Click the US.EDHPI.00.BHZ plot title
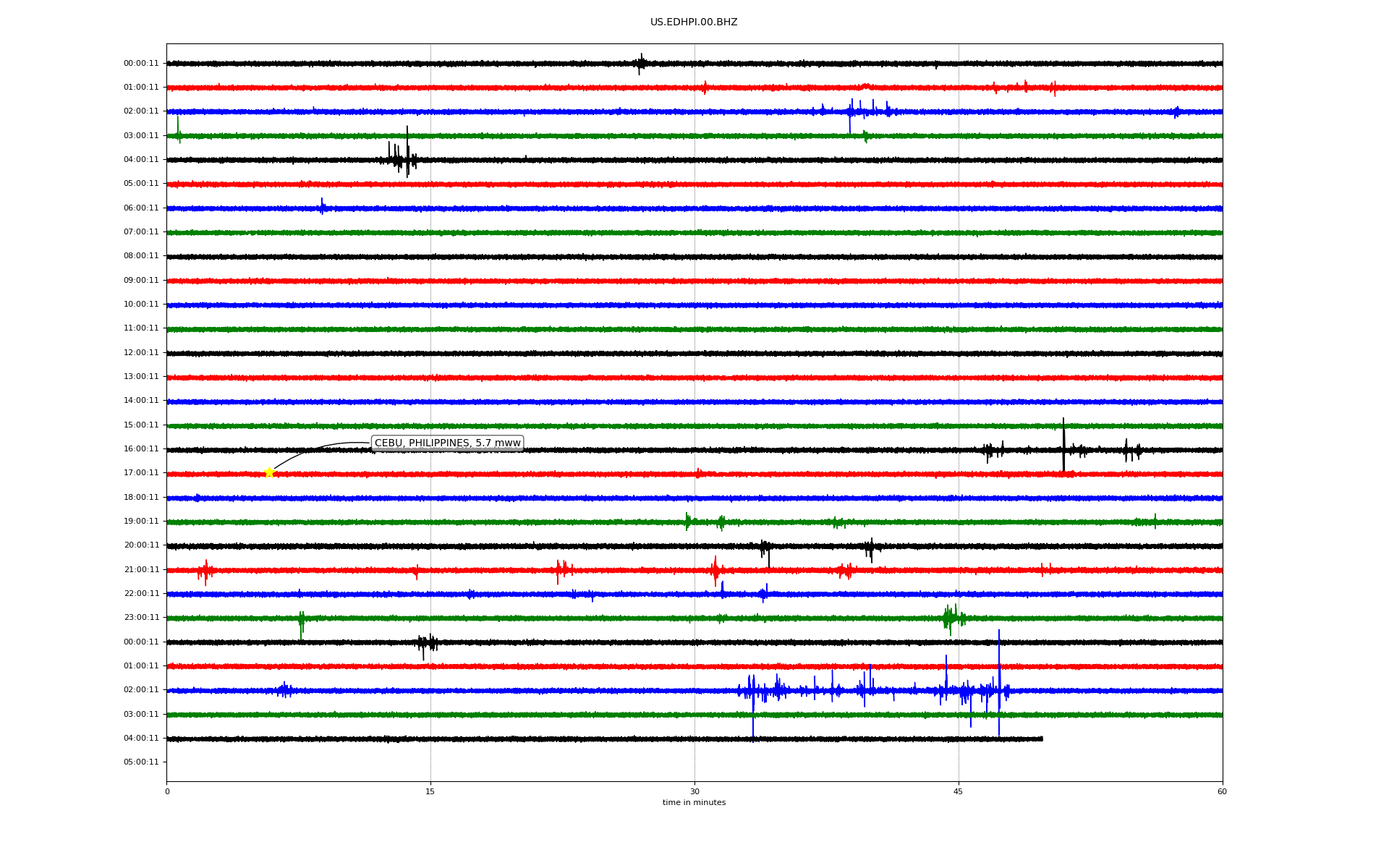The width and height of the screenshot is (1389, 868). point(694,22)
